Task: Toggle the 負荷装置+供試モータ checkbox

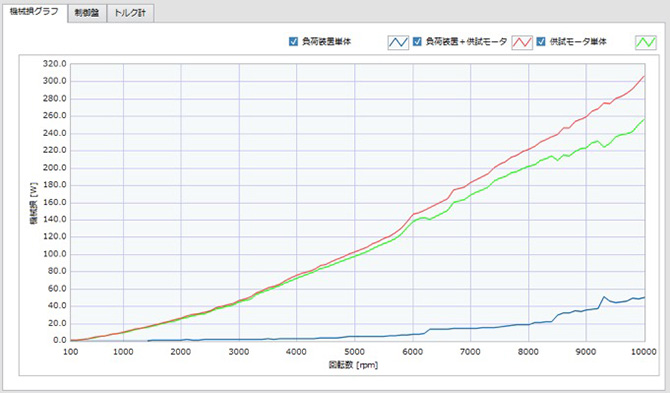Action: tap(417, 41)
